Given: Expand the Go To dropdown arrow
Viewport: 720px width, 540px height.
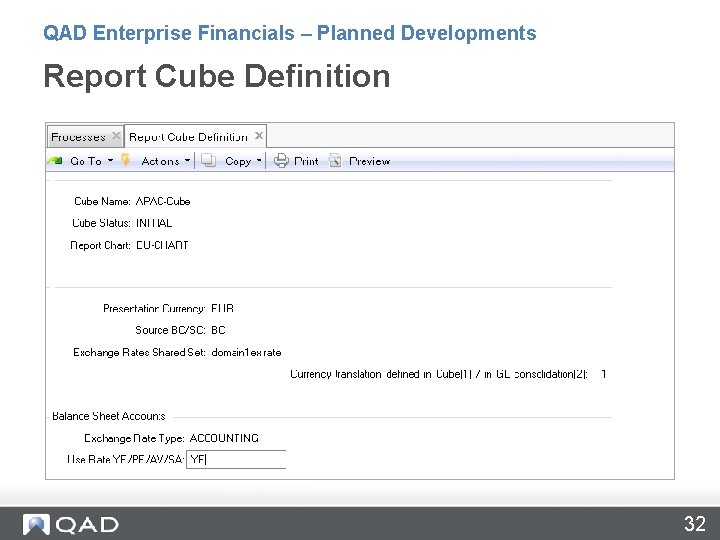Looking at the screenshot, I should (x=110, y=160).
